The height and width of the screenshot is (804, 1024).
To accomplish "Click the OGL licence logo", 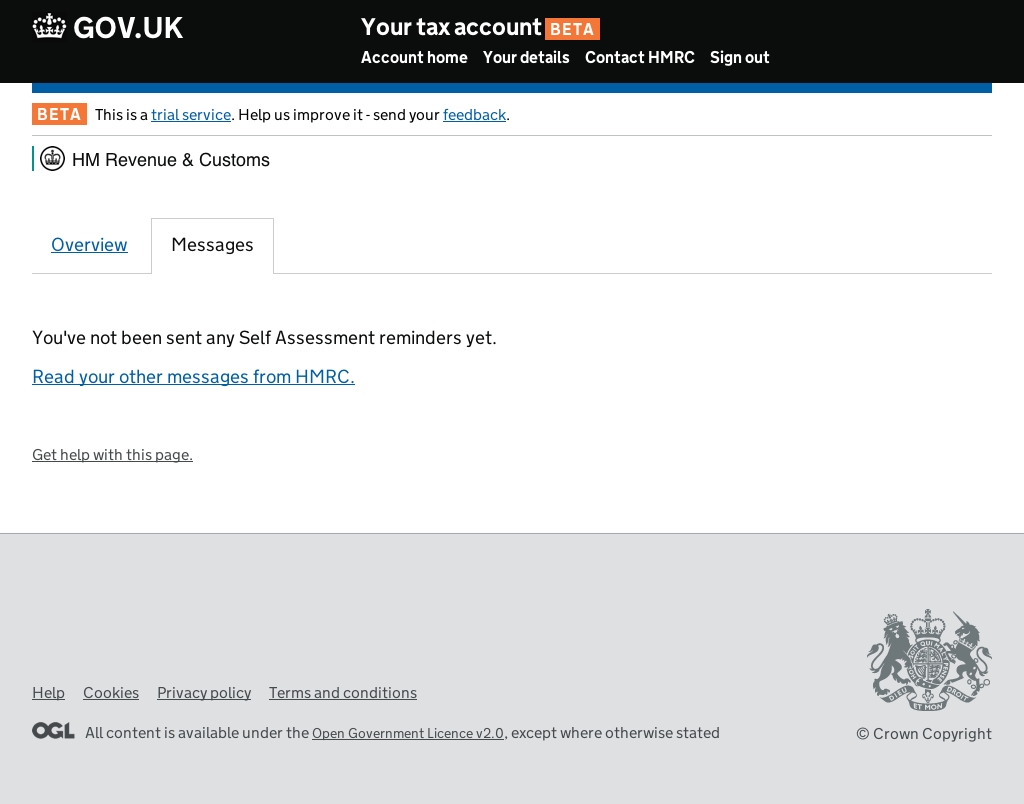I will pos(53,731).
